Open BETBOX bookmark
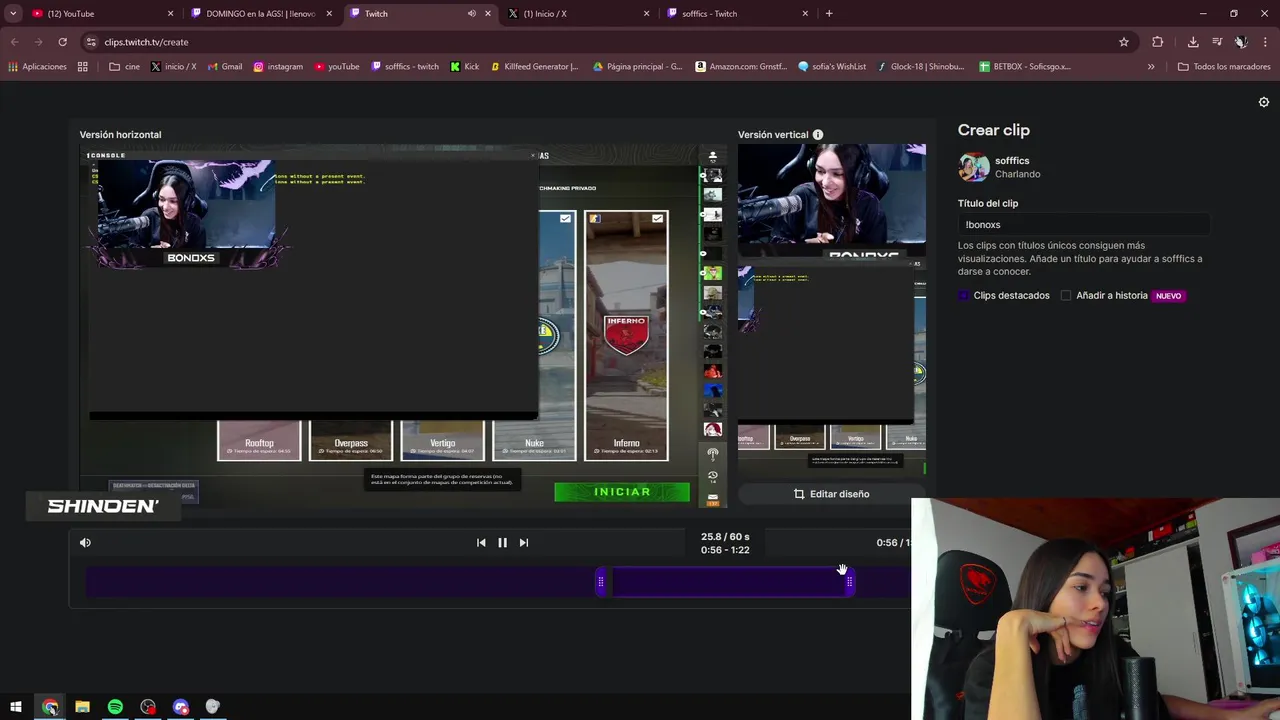The image size is (1280, 720). 1024,67
